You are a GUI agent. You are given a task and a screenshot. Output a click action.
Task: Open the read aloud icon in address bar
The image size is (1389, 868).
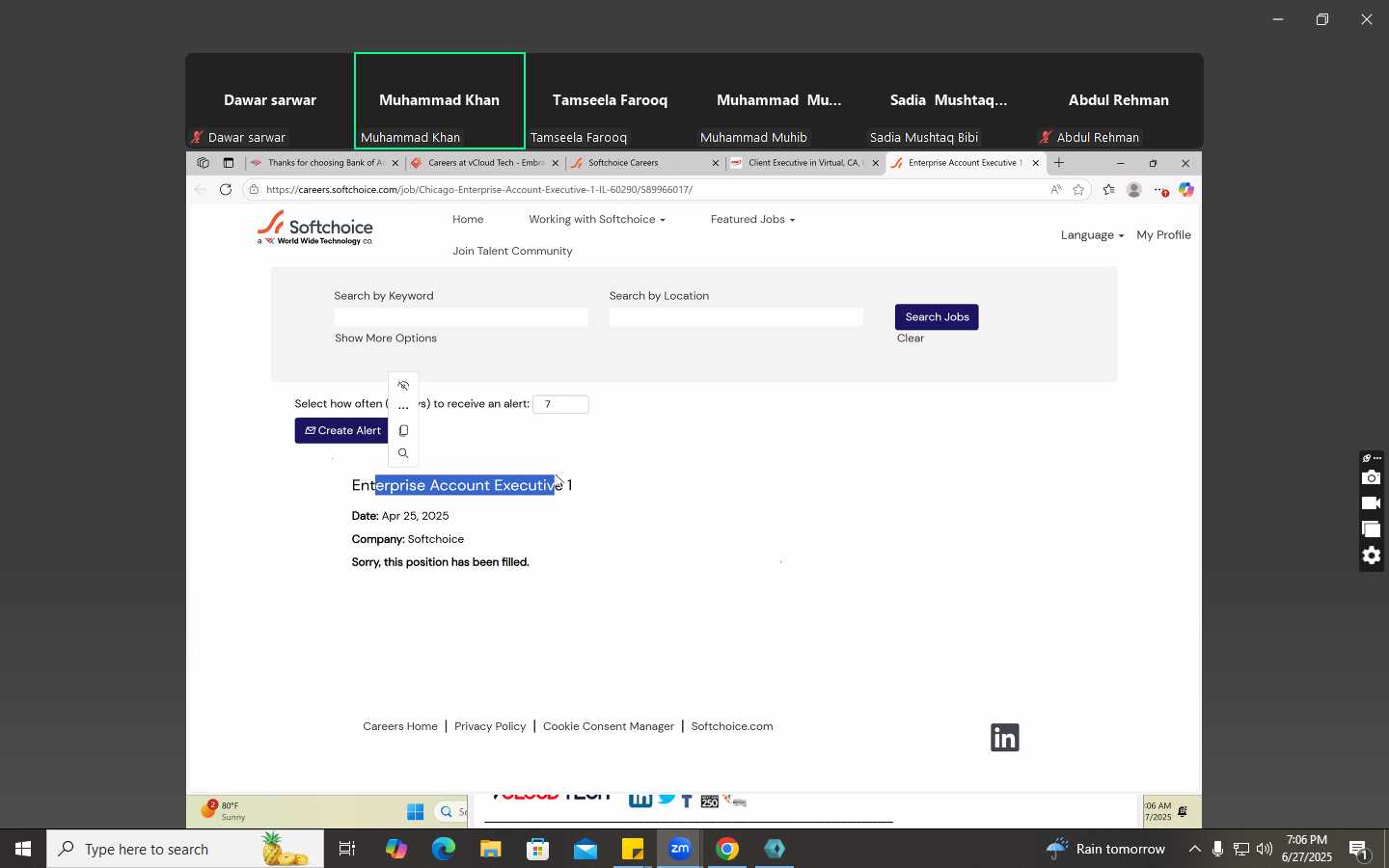[1056, 190]
